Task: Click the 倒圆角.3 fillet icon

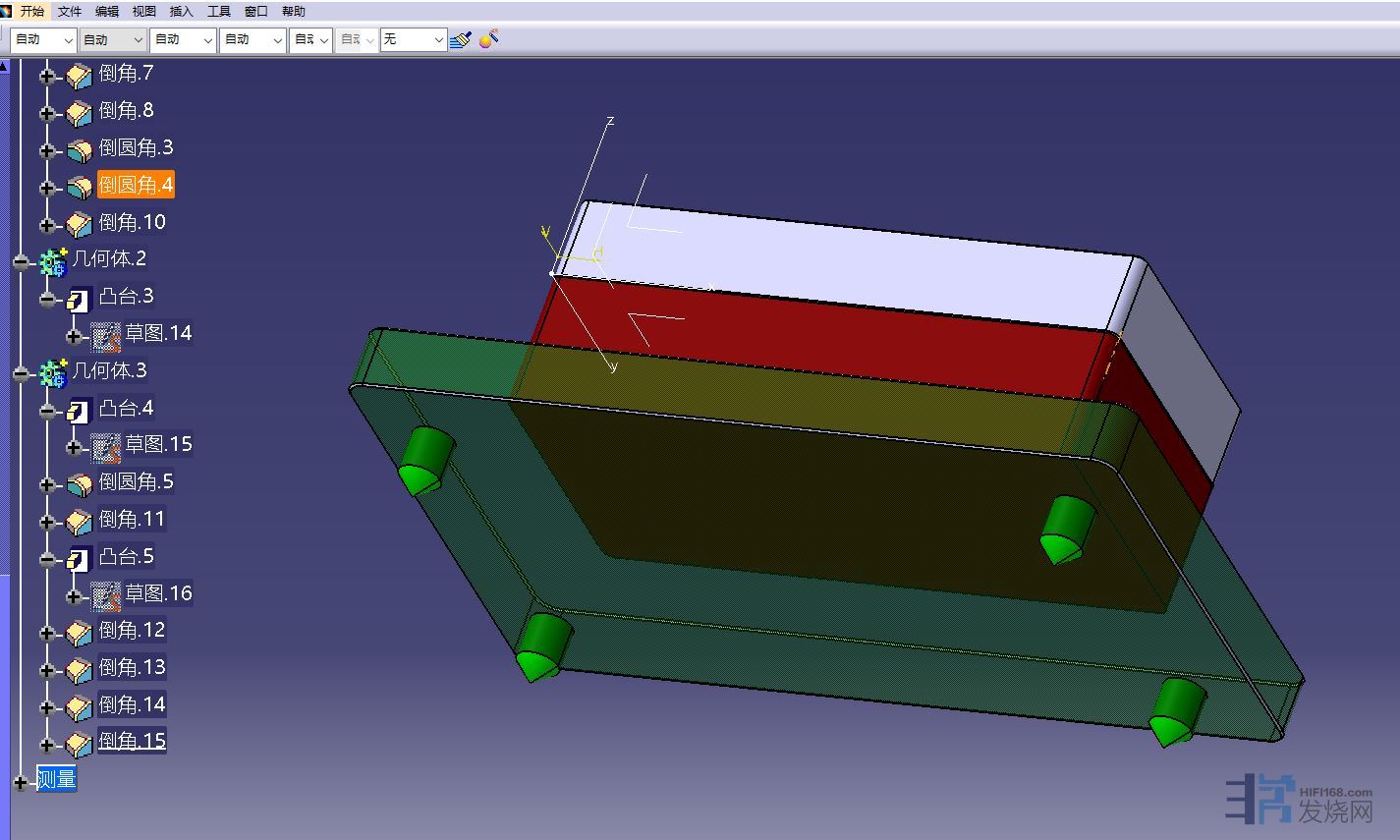Action: (79, 150)
